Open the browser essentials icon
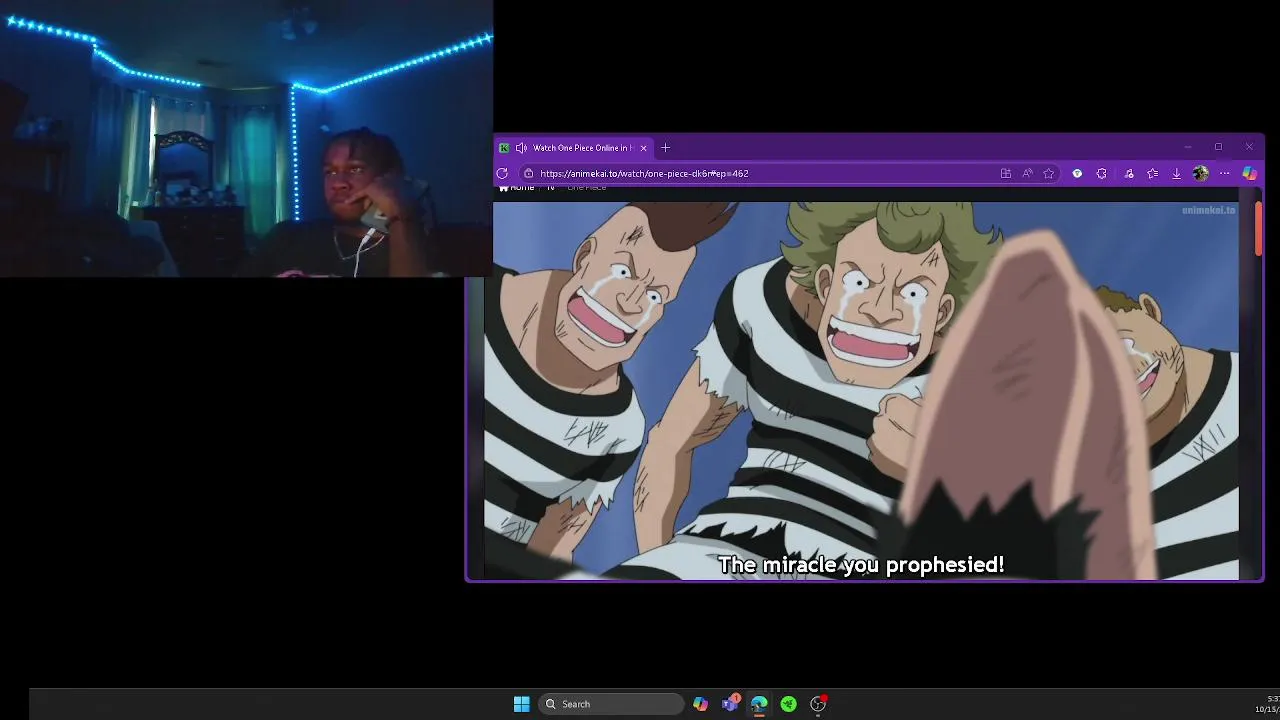This screenshot has width=1280, height=720. [1128, 173]
